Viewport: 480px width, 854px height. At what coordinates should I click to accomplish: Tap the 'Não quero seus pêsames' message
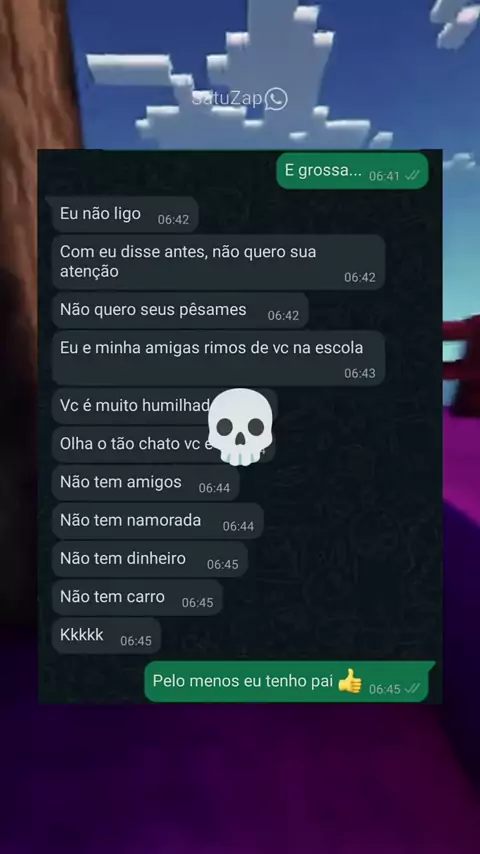(180, 310)
